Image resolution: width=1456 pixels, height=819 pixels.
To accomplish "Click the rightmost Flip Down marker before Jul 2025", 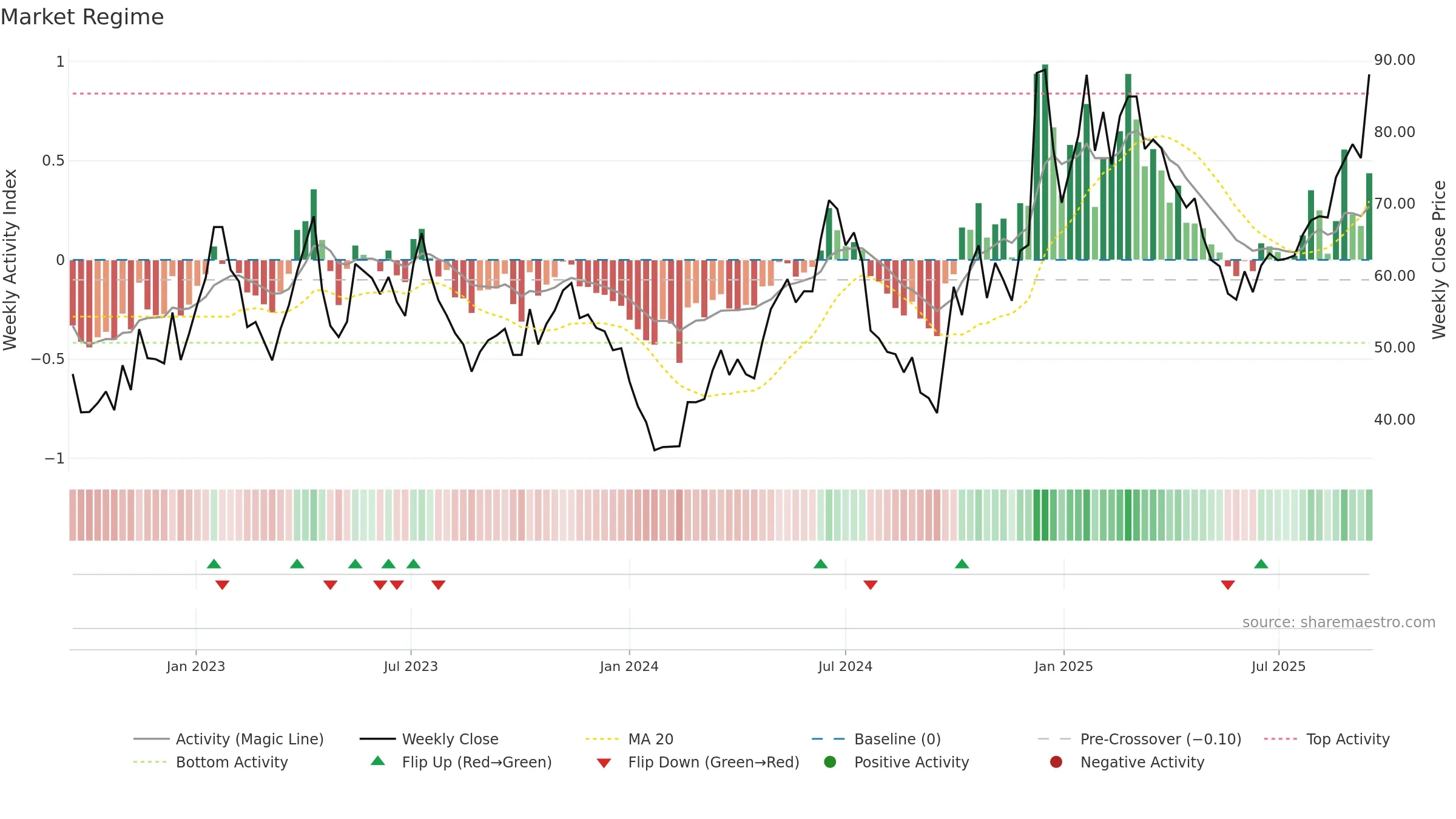I will pos(1228,585).
